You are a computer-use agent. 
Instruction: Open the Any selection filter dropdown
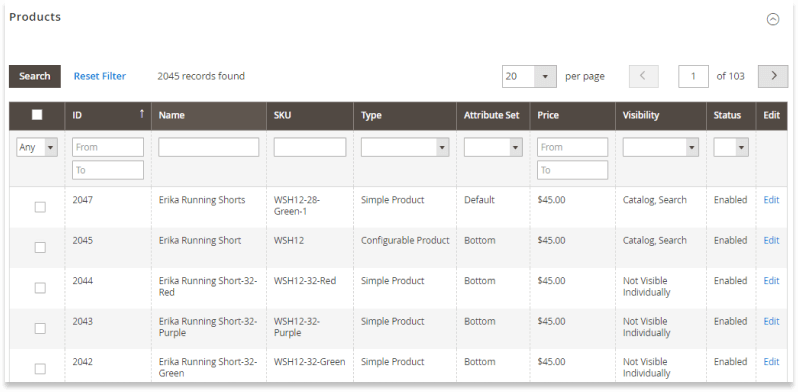pyautogui.click(x=37, y=147)
